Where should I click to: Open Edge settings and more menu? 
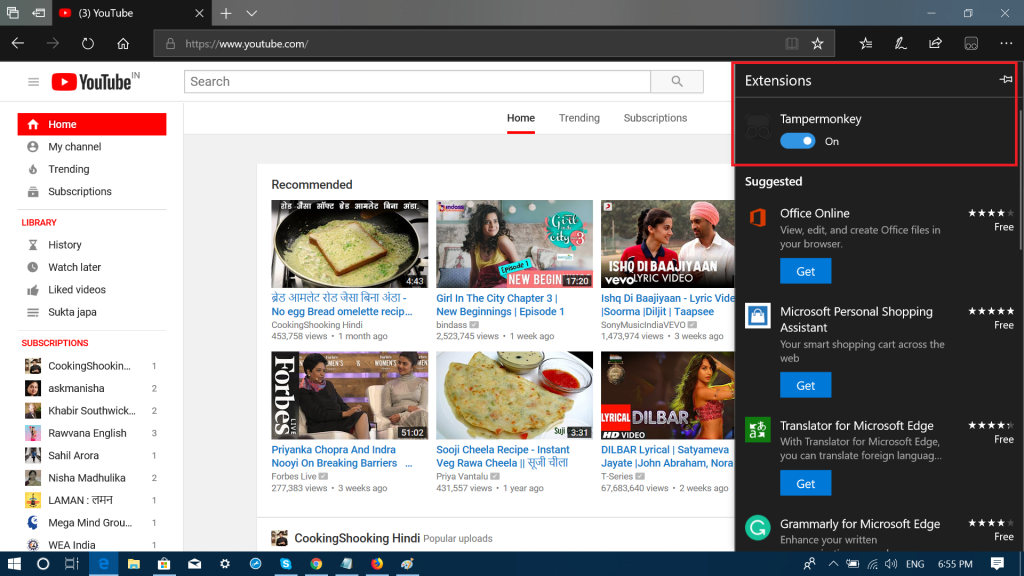coord(1006,44)
